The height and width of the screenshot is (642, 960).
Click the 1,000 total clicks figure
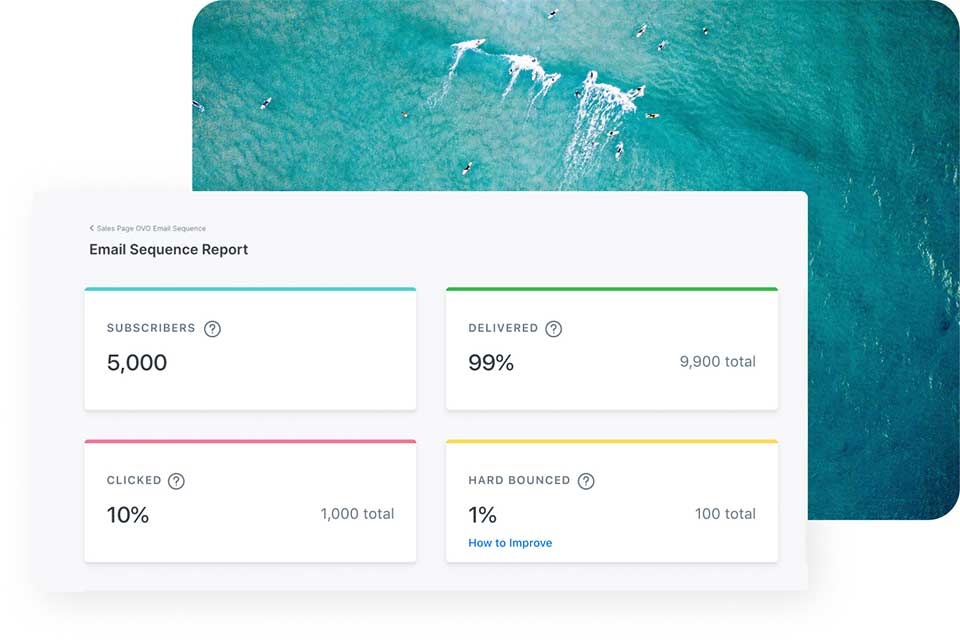pyautogui.click(x=357, y=514)
